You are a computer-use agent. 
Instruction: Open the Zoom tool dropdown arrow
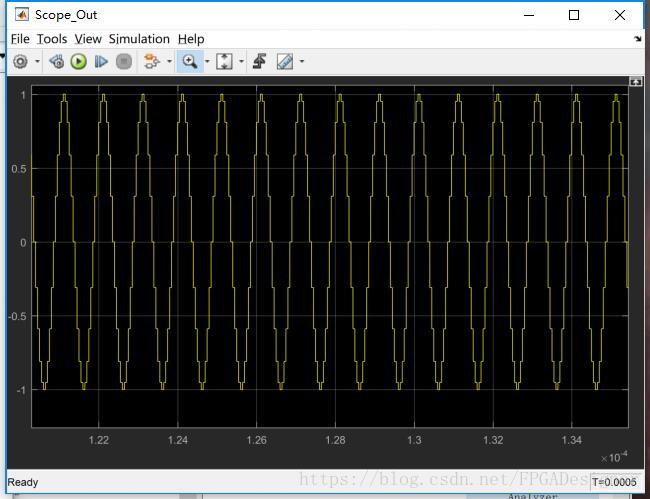(x=207, y=61)
